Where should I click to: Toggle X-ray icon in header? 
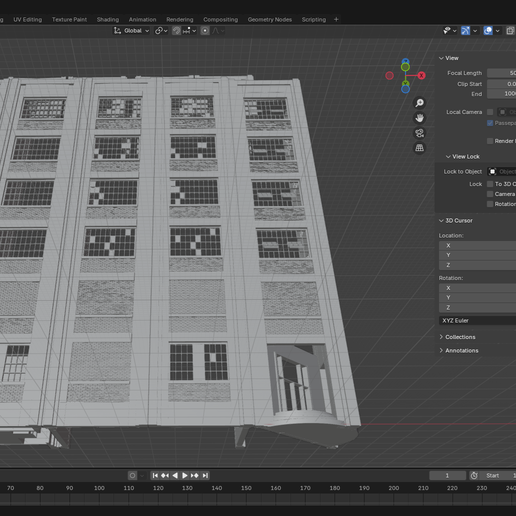[510, 31]
